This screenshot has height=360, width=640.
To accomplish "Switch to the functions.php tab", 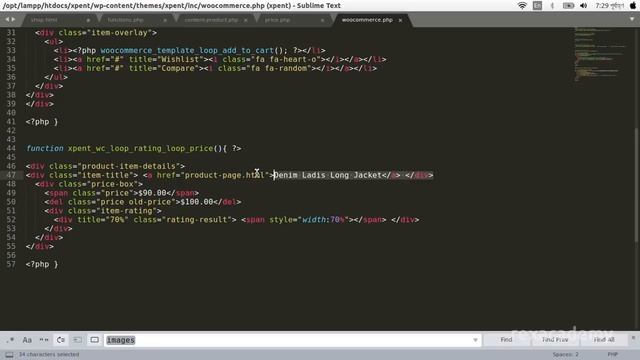I will pos(126,20).
